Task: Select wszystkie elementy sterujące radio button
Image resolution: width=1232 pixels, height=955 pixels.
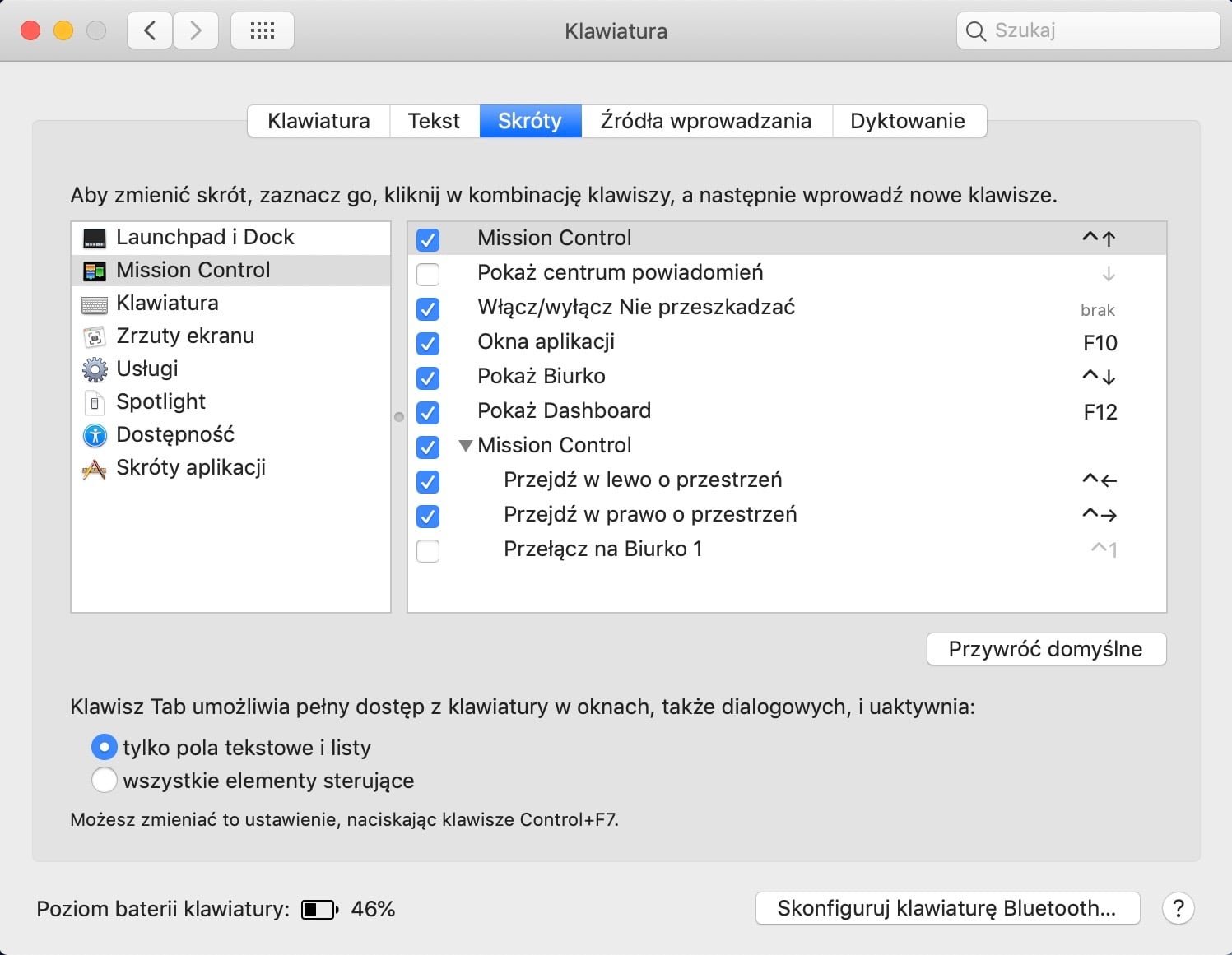Action: (x=105, y=780)
